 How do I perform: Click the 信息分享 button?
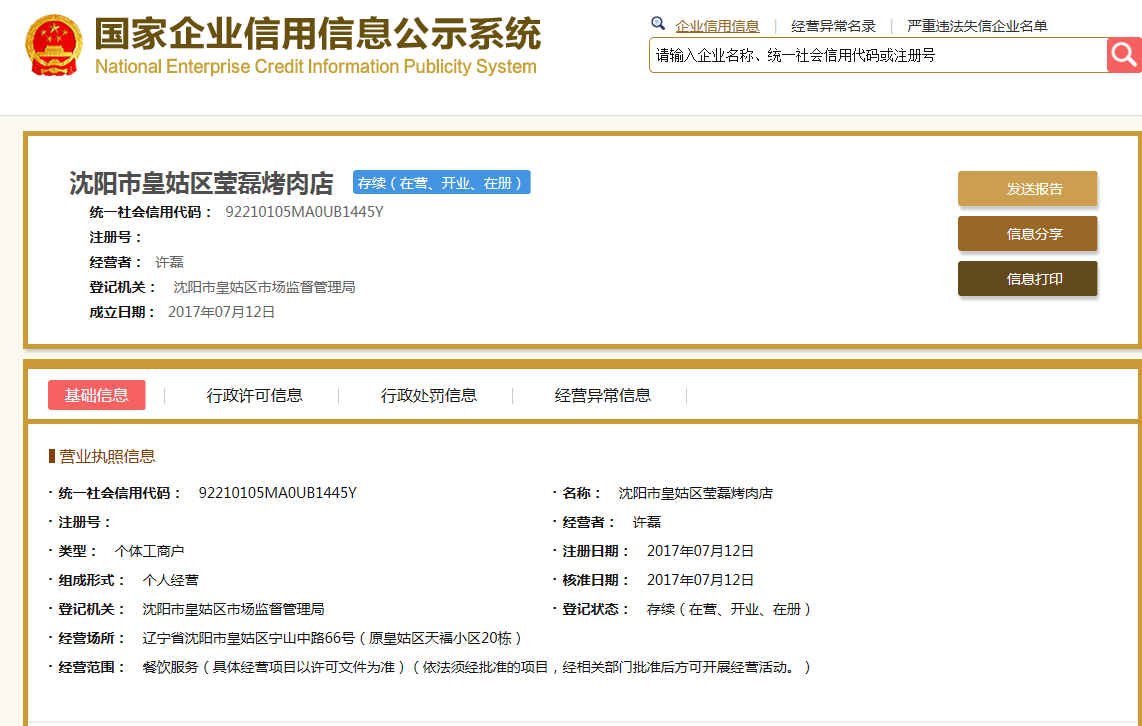coord(1027,234)
